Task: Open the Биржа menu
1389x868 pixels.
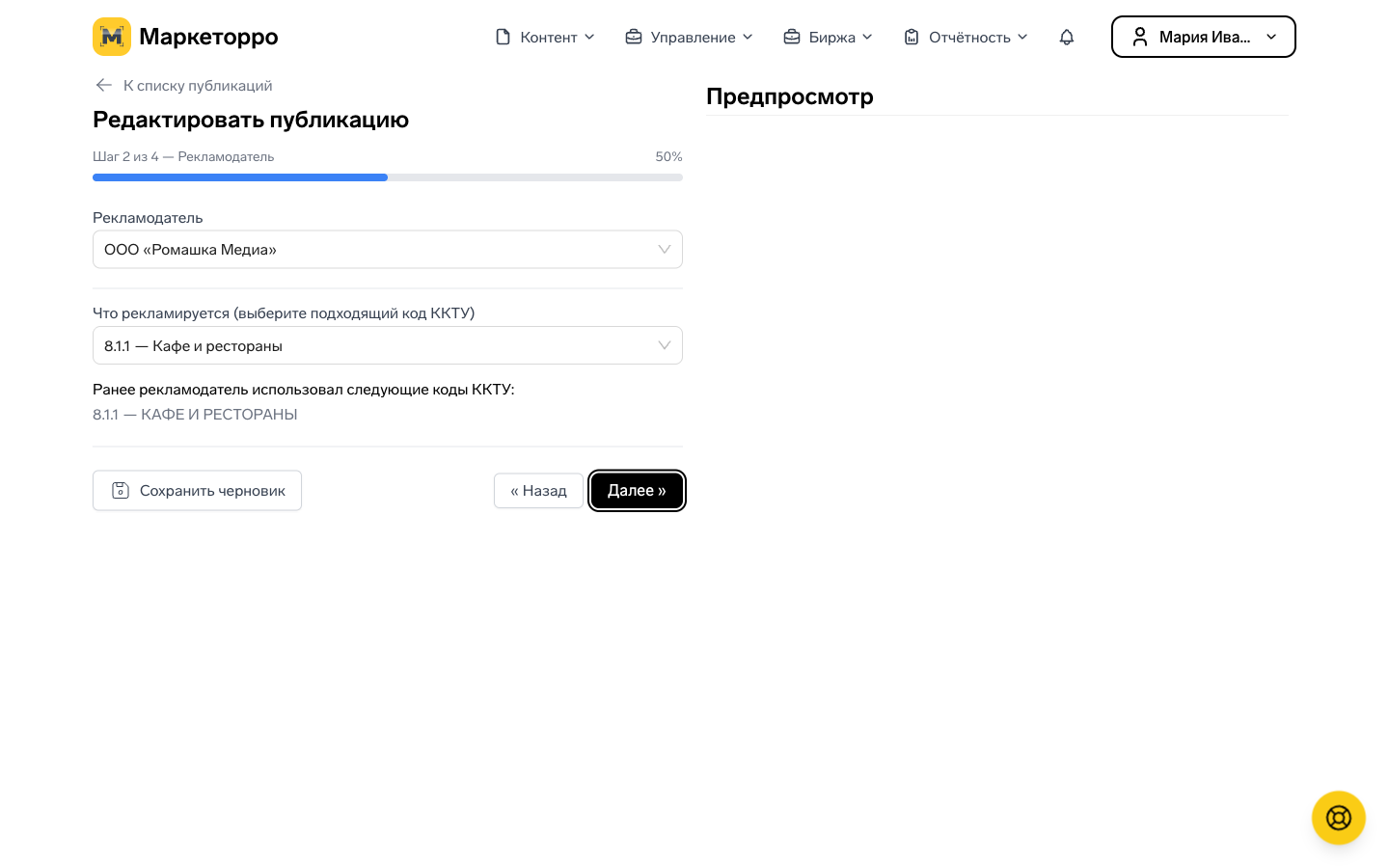Action: (829, 37)
